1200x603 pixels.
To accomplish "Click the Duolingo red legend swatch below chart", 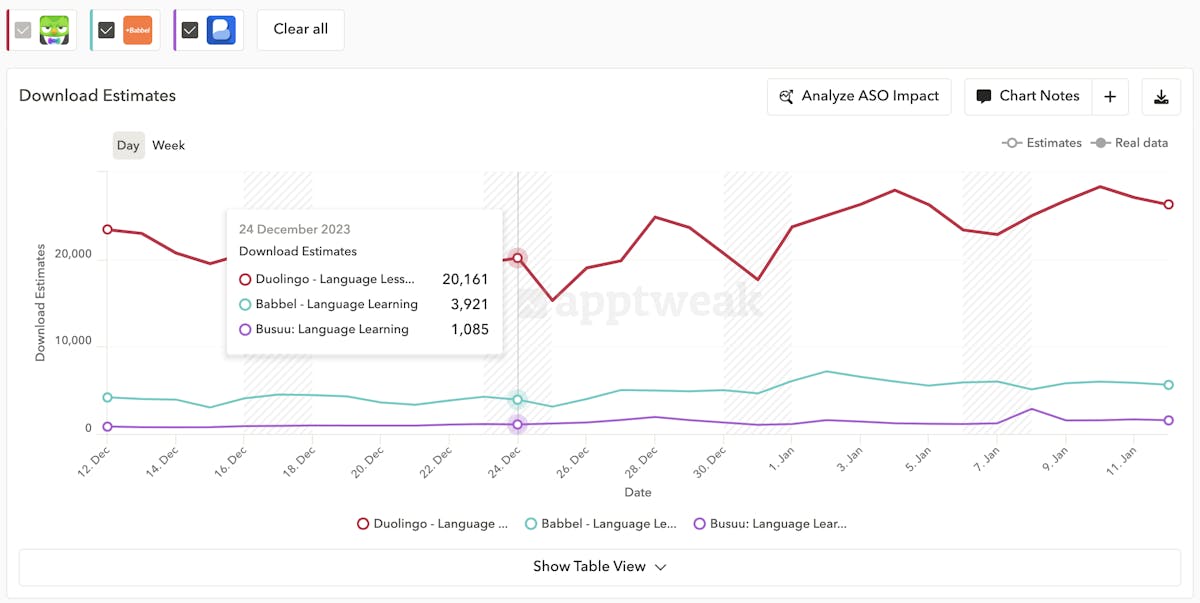I will (x=364, y=524).
